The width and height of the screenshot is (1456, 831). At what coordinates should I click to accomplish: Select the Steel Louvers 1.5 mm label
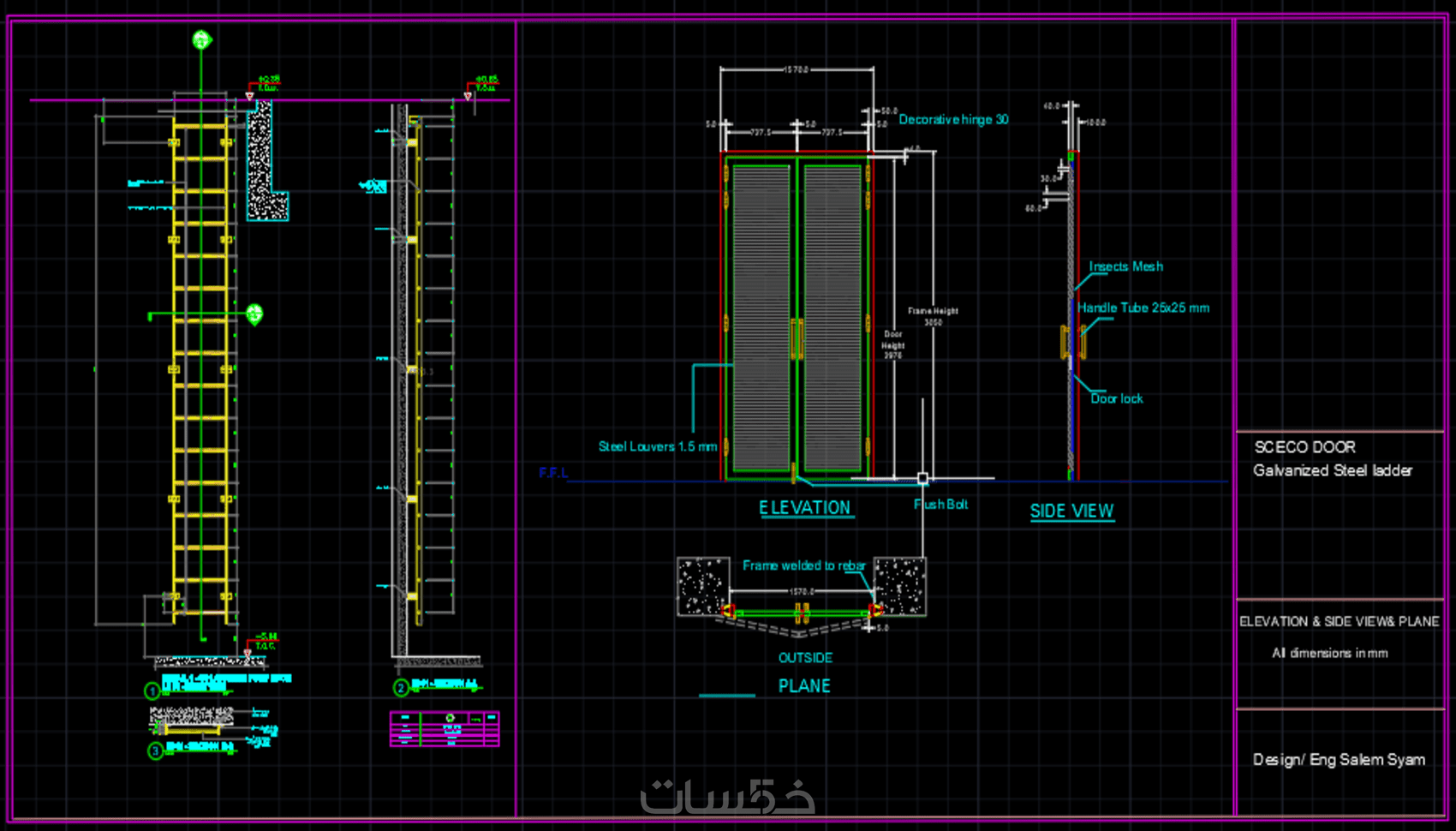click(658, 446)
